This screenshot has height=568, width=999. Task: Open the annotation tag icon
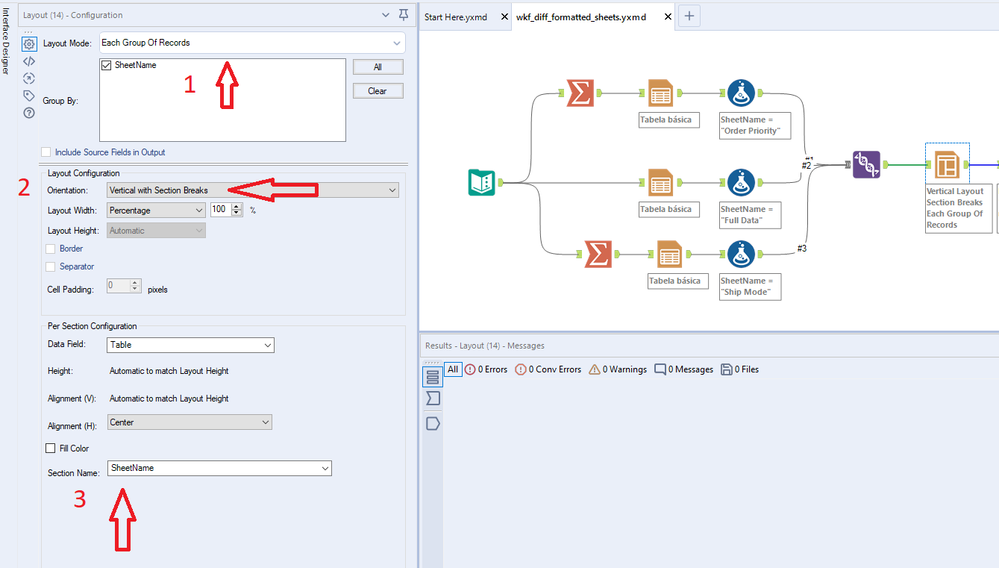pos(29,96)
